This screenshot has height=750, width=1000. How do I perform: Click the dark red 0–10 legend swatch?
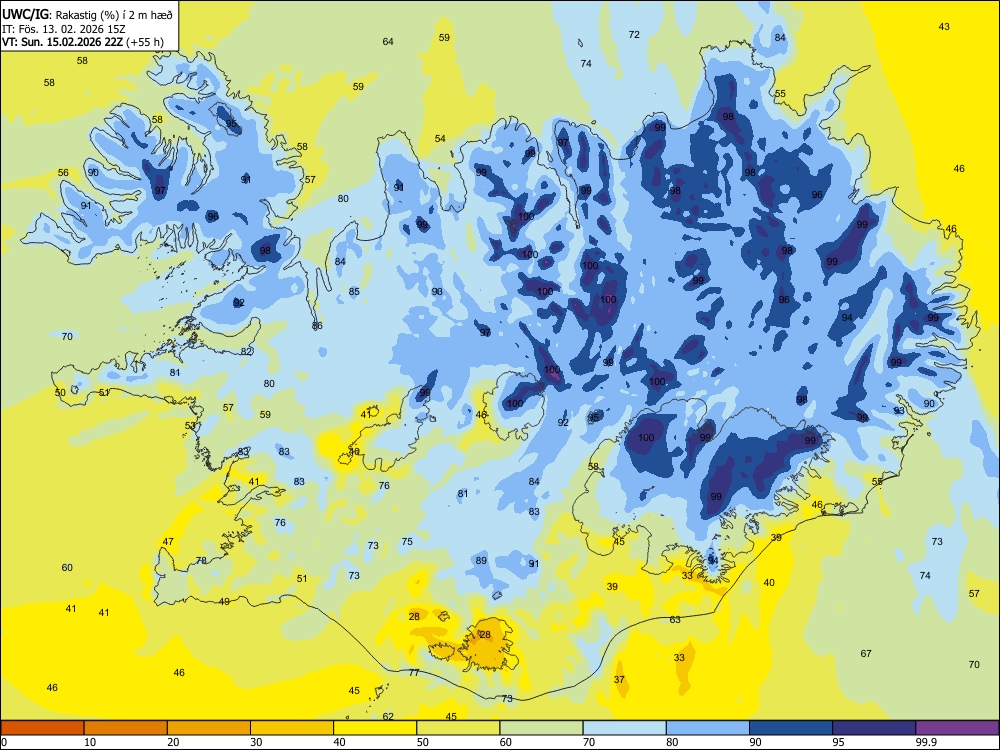point(42,728)
